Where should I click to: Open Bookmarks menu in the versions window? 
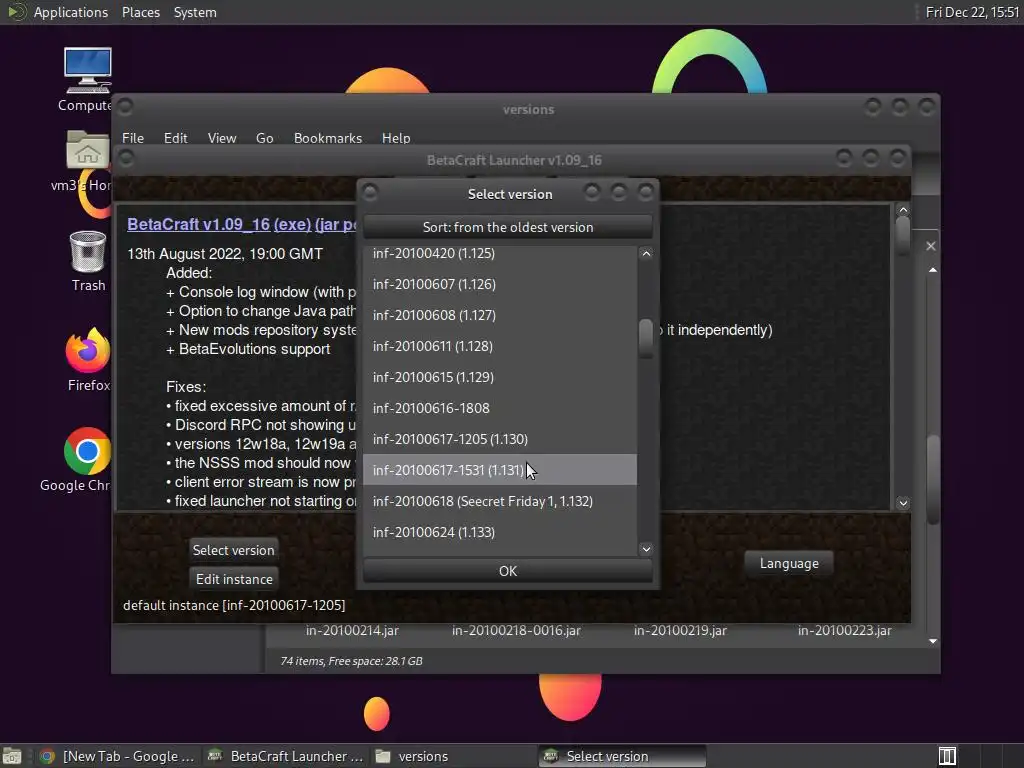pyautogui.click(x=328, y=138)
